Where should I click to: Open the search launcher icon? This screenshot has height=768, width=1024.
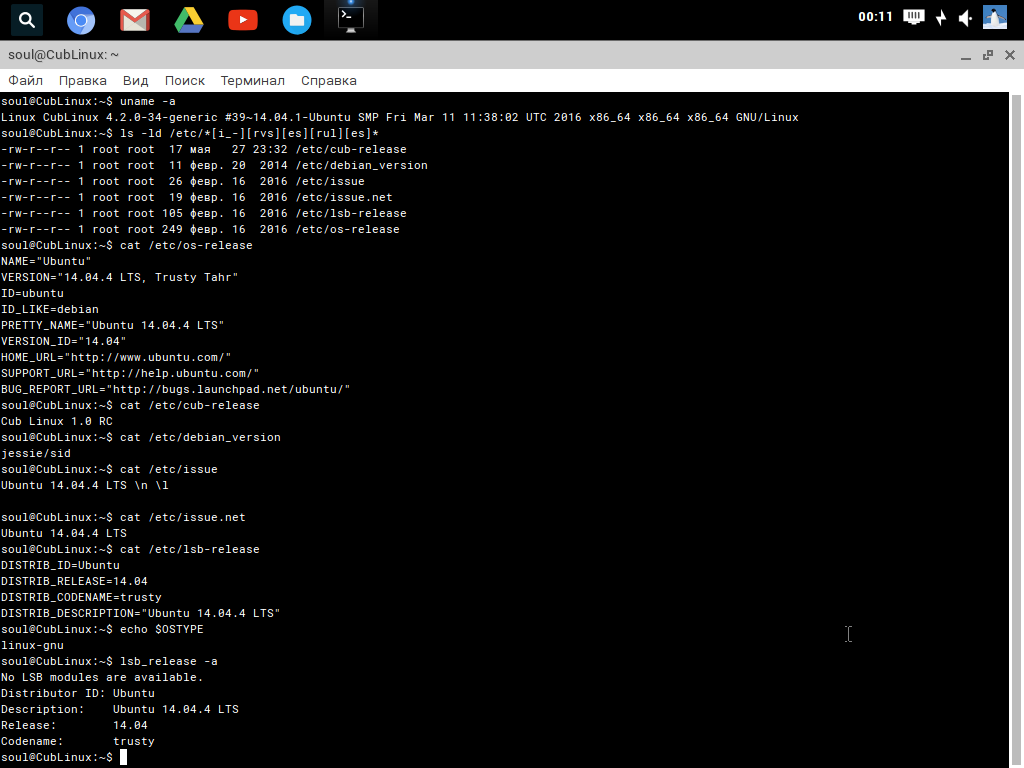[27, 20]
